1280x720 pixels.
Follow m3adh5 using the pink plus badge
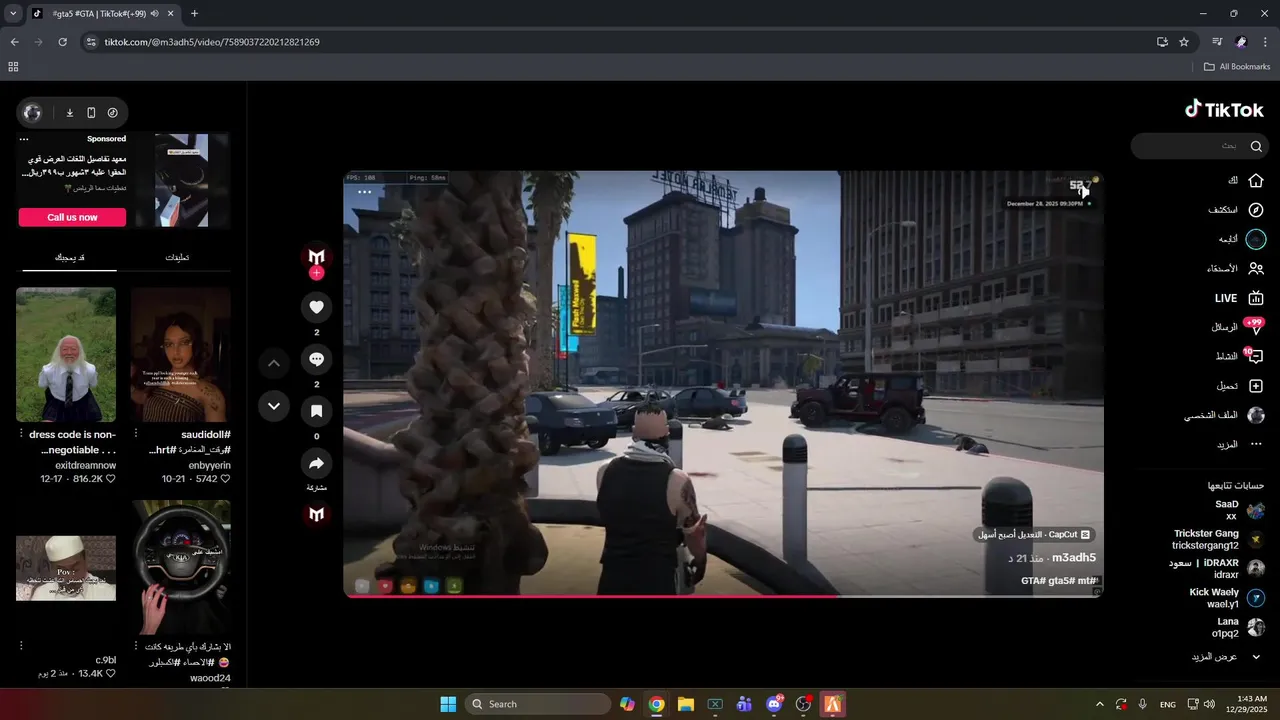tap(316, 273)
